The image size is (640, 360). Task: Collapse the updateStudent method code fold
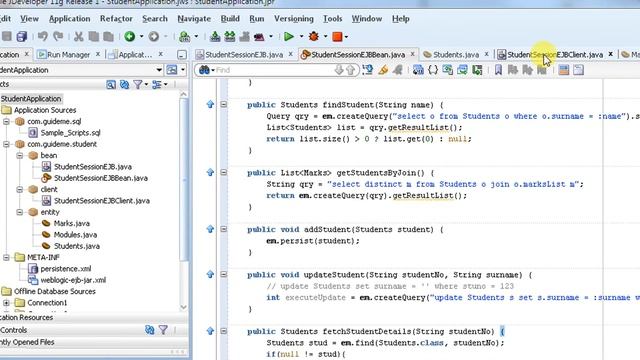224,274
